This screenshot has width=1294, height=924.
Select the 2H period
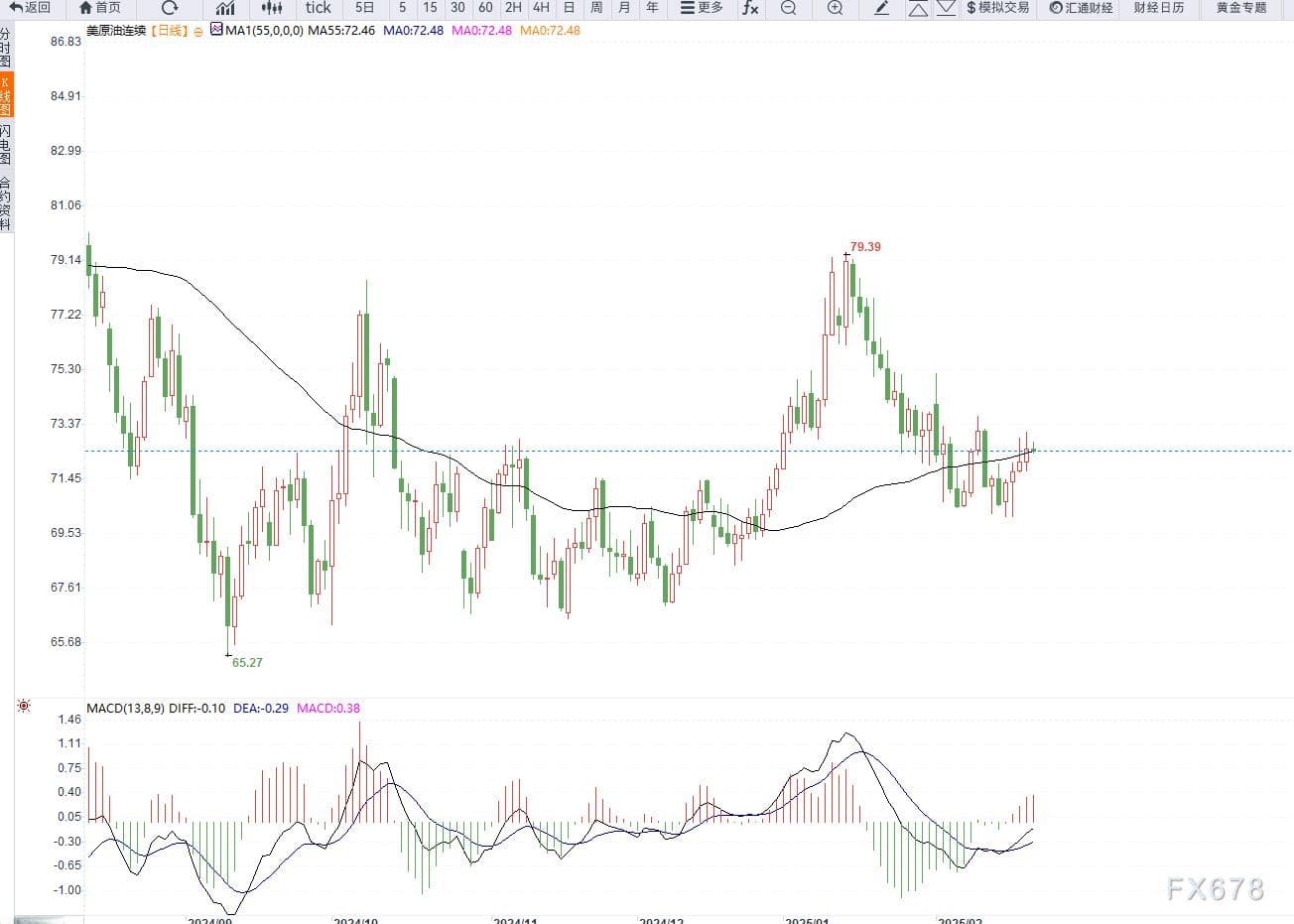pos(513,8)
